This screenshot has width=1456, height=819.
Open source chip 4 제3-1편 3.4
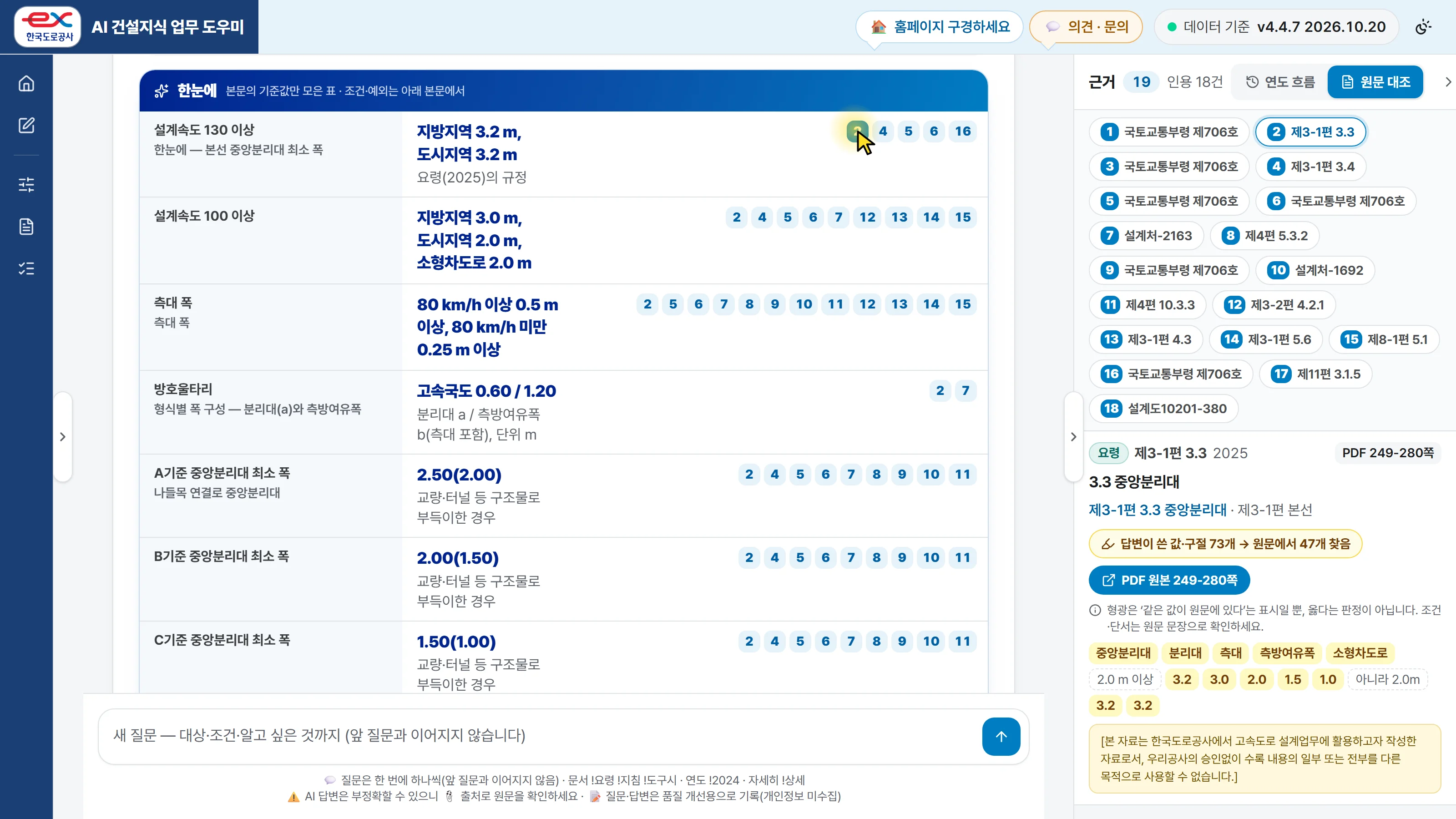click(x=1311, y=166)
